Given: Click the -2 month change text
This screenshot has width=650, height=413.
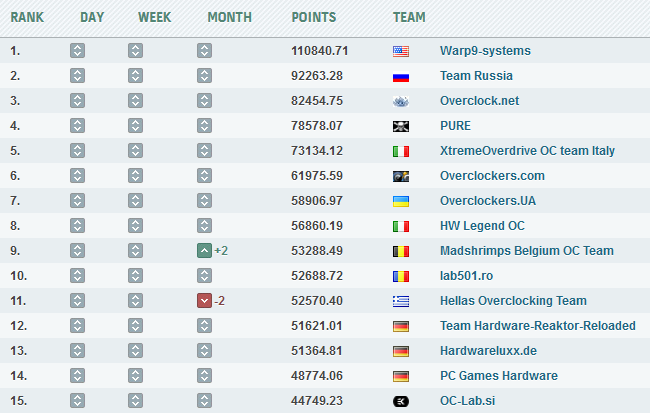Looking at the screenshot, I should (220, 301).
